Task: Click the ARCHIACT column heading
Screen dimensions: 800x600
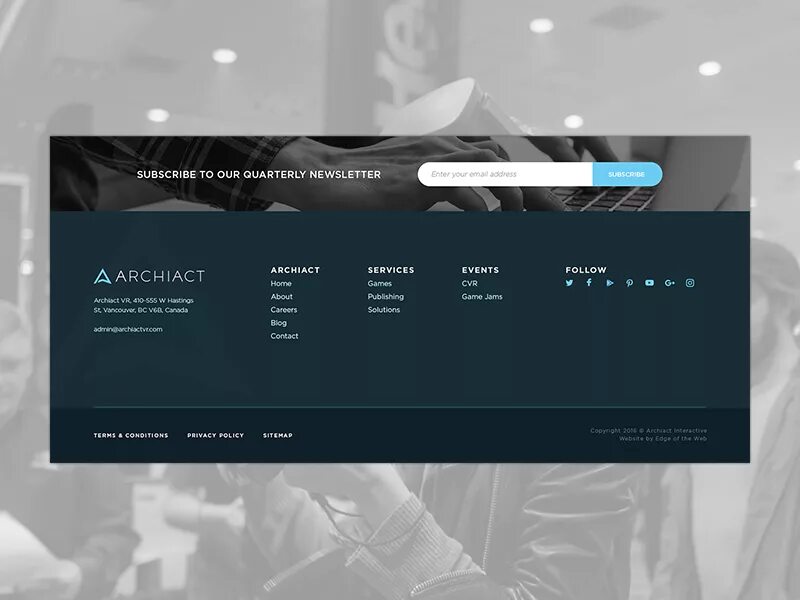Action: click(x=295, y=270)
